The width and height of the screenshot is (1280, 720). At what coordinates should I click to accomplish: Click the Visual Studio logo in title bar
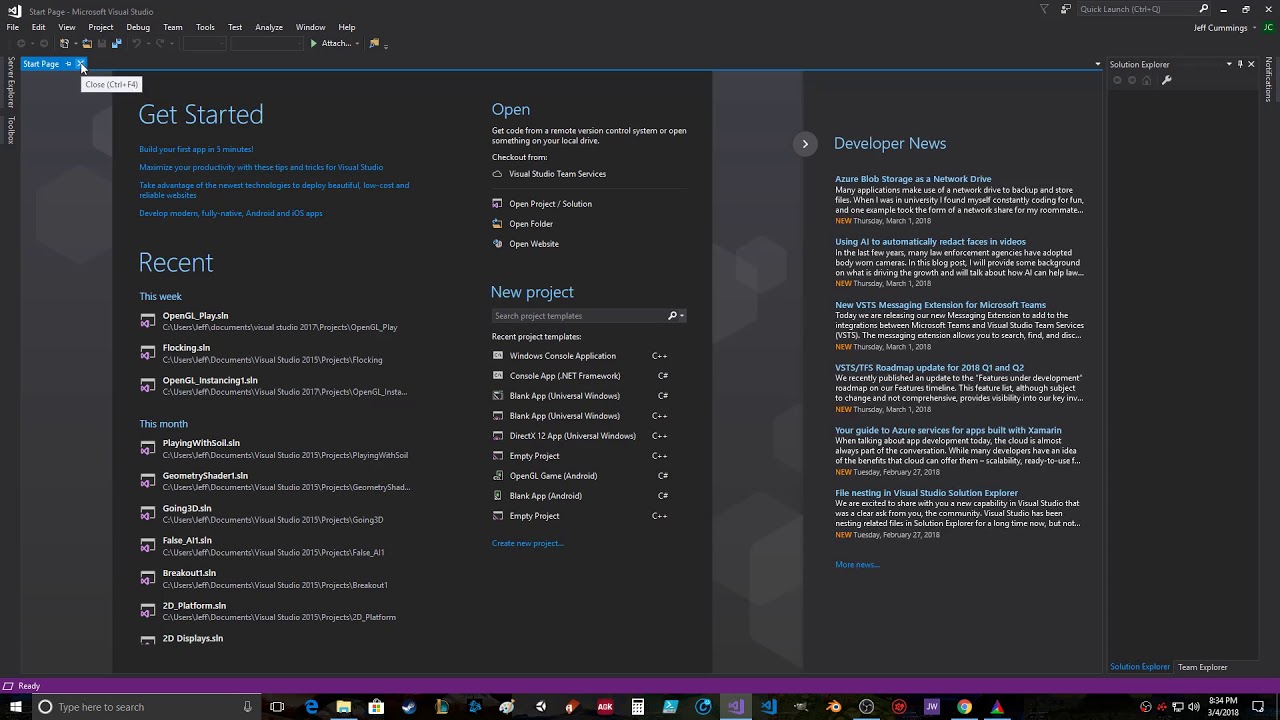tap(14, 11)
